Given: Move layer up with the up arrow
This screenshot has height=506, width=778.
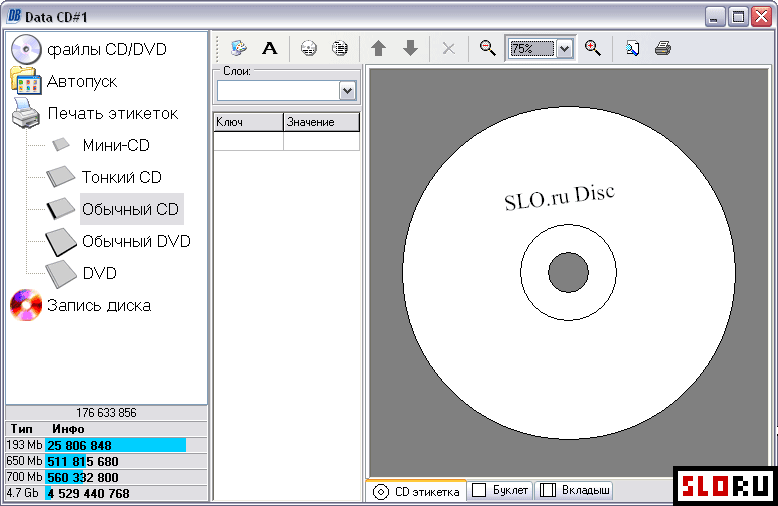Looking at the screenshot, I should (x=379, y=48).
